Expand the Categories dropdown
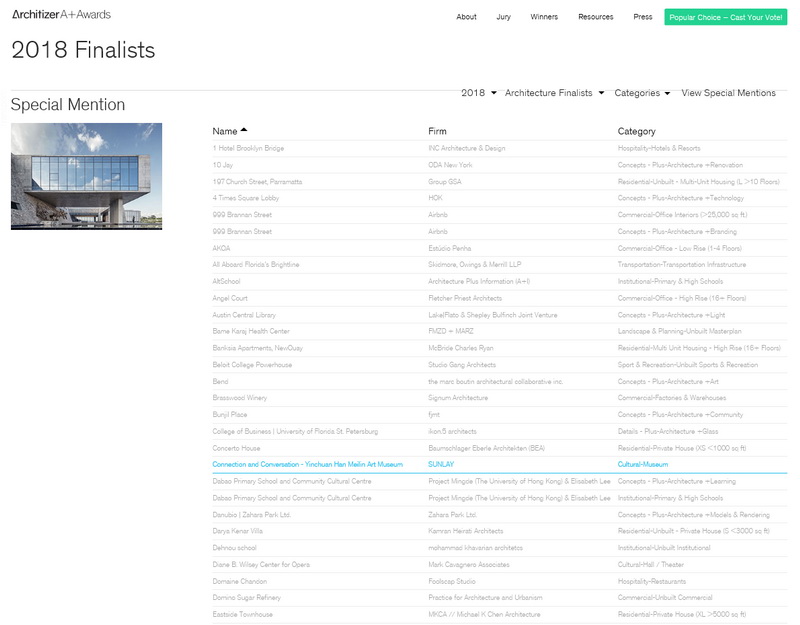The height and width of the screenshot is (625, 800). (x=642, y=93)
